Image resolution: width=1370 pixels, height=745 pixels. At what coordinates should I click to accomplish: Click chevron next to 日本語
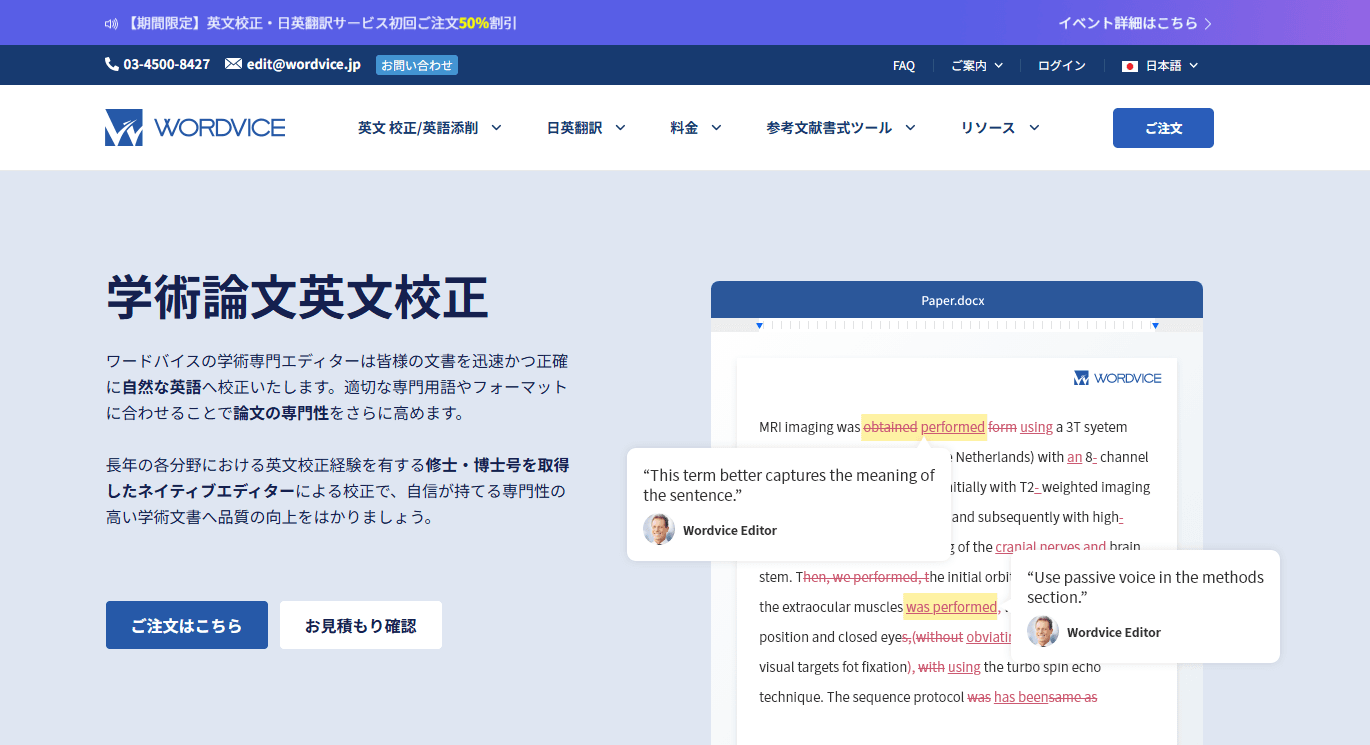(x=1193, y=66)
